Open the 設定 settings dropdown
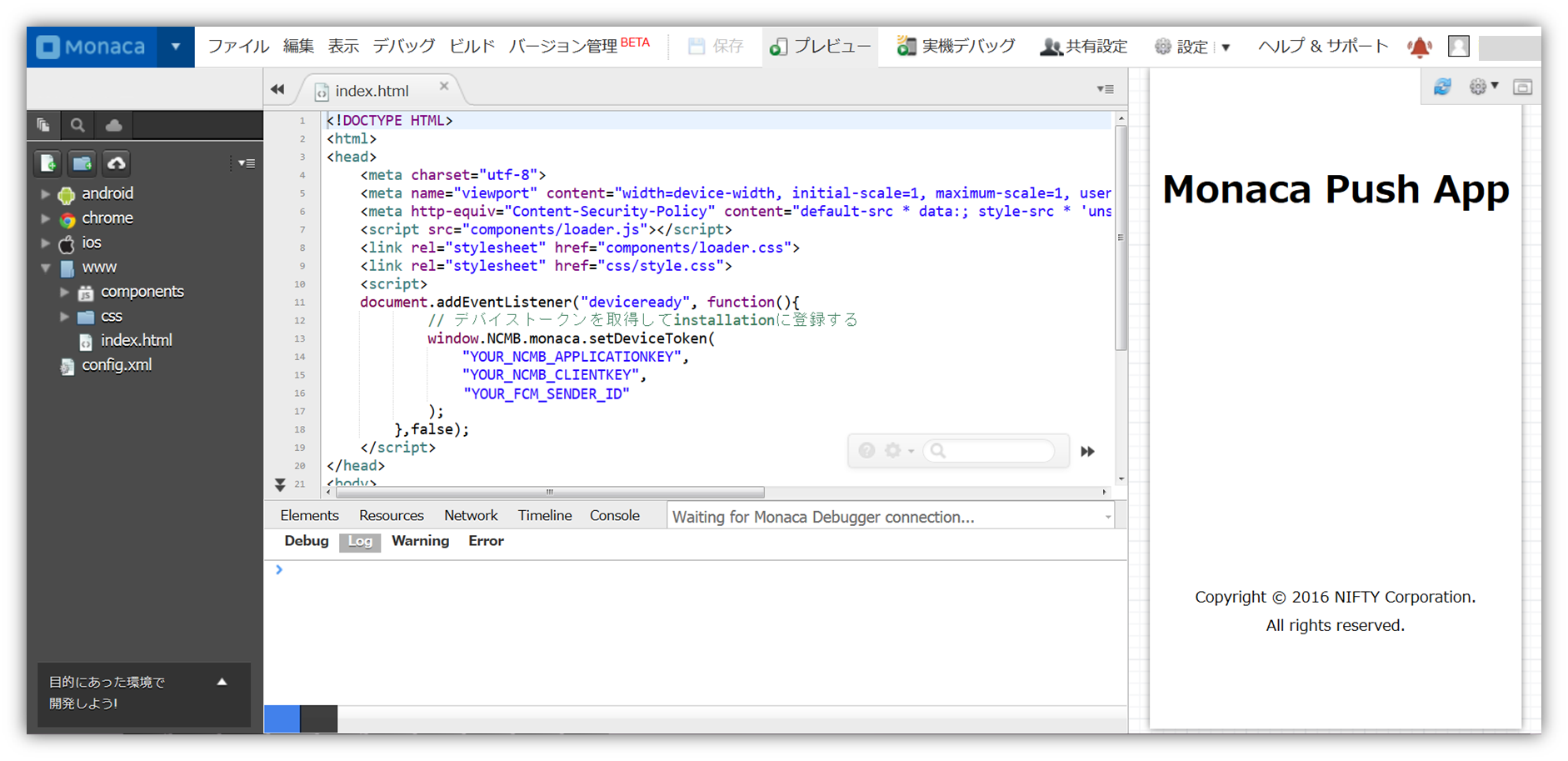This screenshot has height=761, width=1568. point(1191,47)
